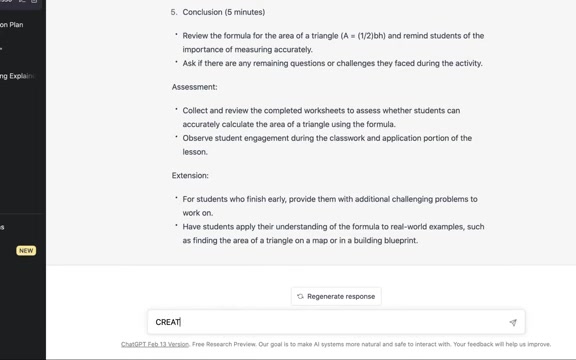
Task: Click the 'Review the formula' bullet text
Action: [333, 43]
